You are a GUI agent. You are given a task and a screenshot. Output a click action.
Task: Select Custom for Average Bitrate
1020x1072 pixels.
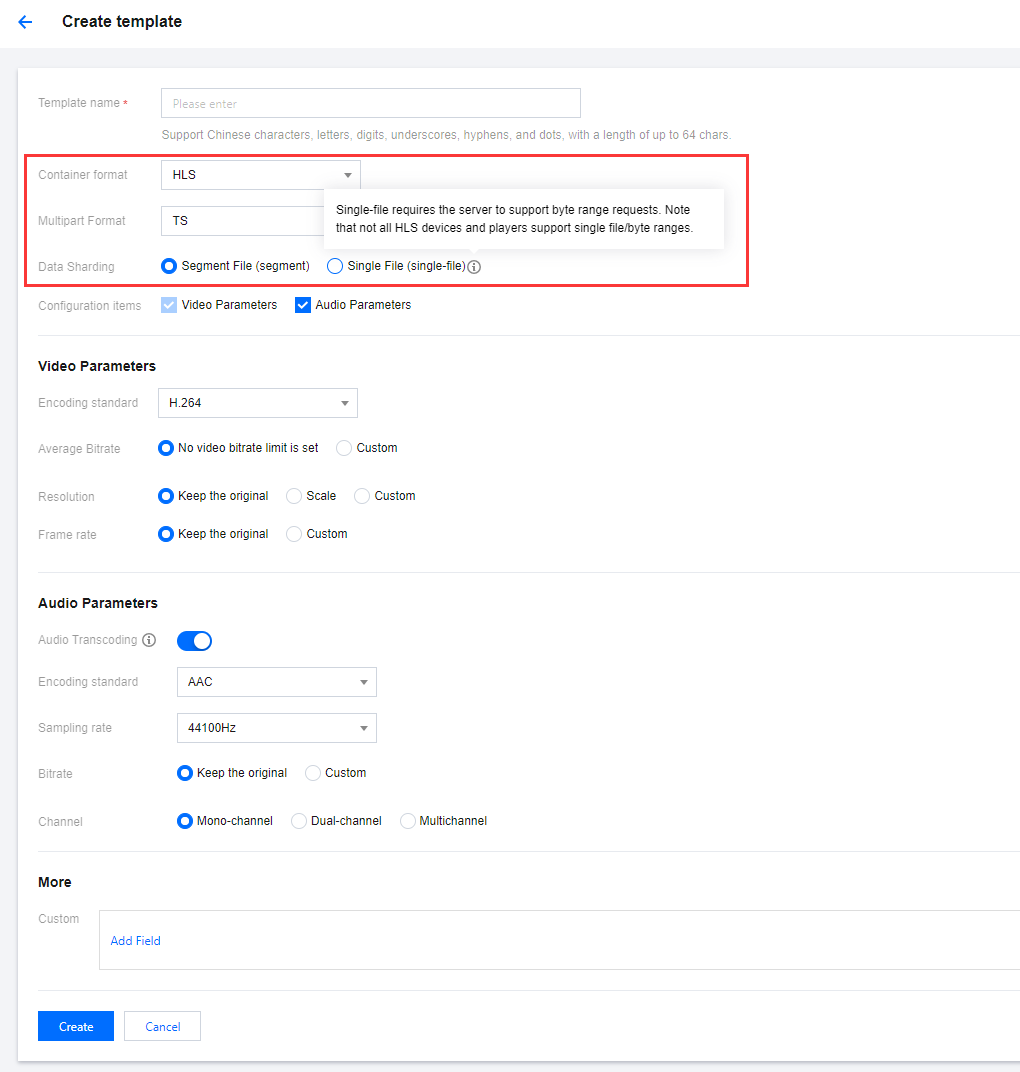344,448
